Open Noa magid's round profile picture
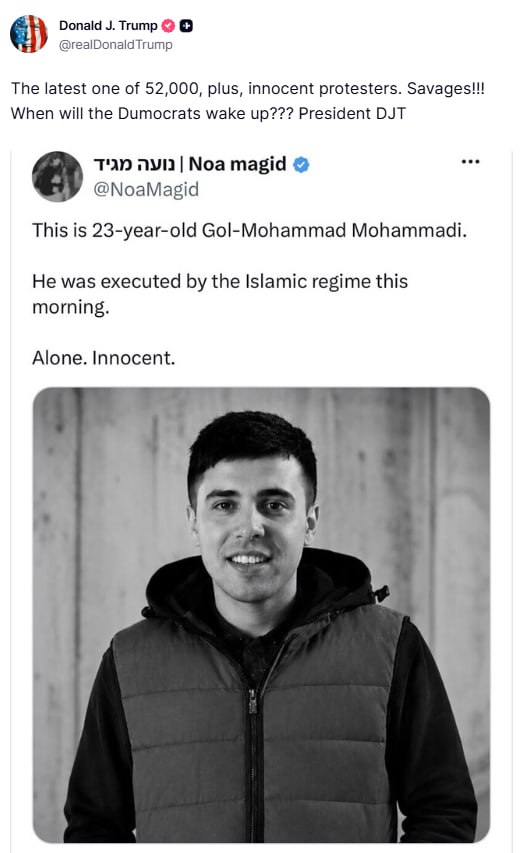Viewport: 521px width, 853px height. coord(57,176)
